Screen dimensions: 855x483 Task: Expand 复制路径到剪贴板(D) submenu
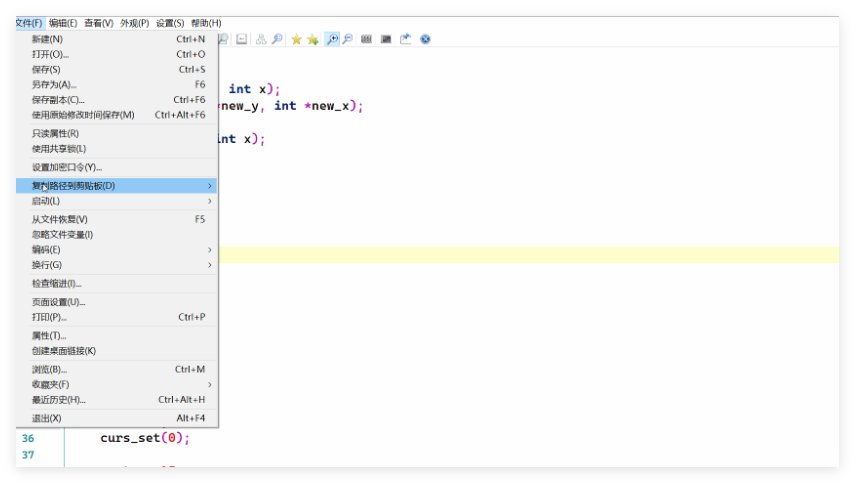coord(117,186)
